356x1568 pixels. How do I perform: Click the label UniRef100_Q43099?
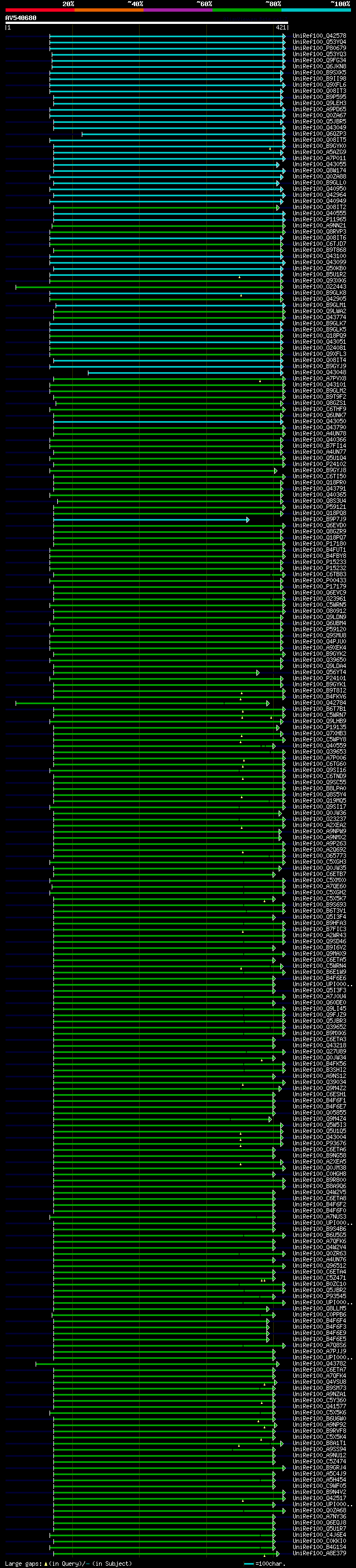319,263
